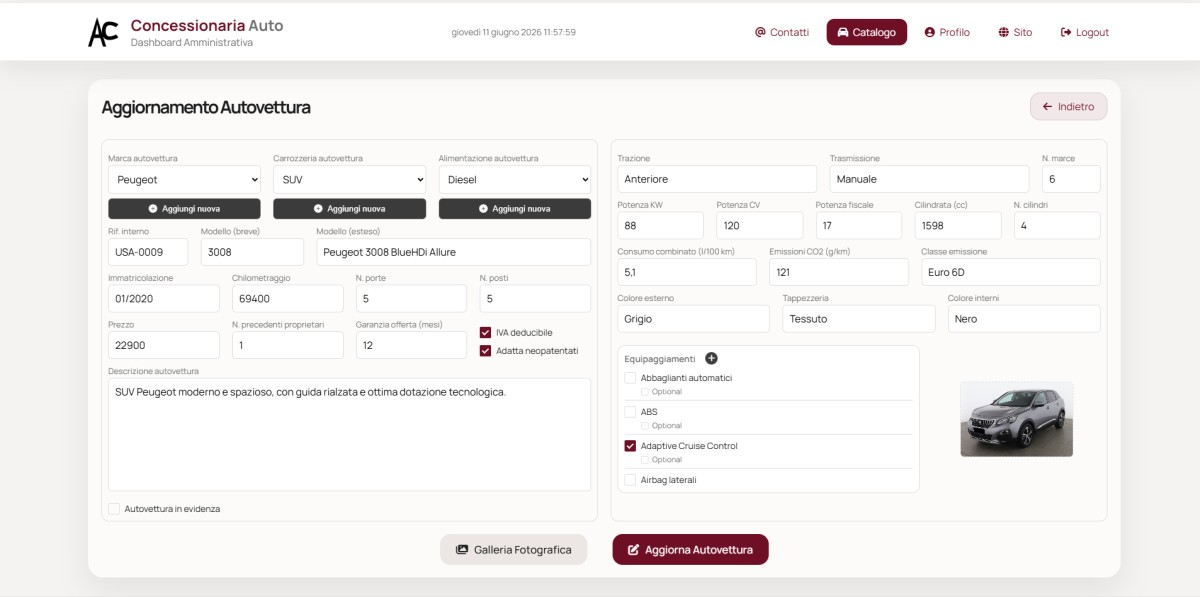Click the Colore esterno field

[694, 319]
